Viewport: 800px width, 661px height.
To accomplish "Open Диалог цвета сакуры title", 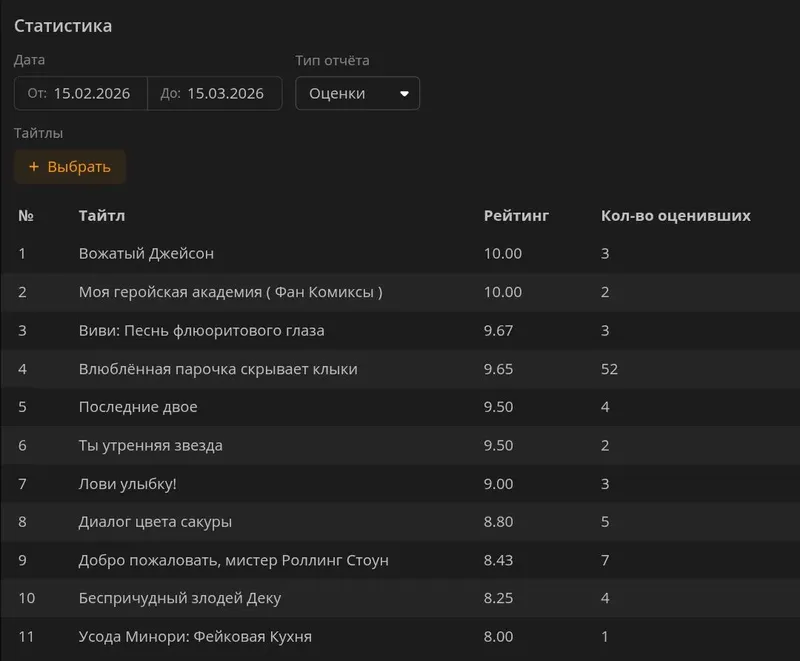I will [x=155, y=522].
